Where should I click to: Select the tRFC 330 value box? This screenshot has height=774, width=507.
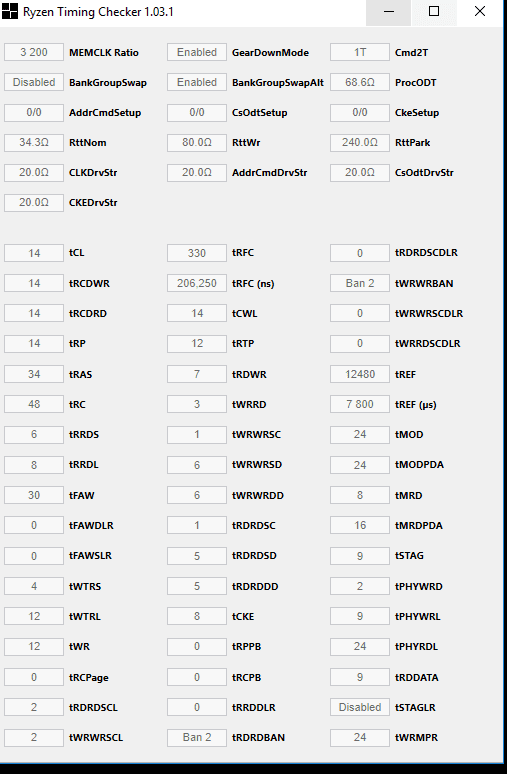pyautogui.click(x=197, y=253)
